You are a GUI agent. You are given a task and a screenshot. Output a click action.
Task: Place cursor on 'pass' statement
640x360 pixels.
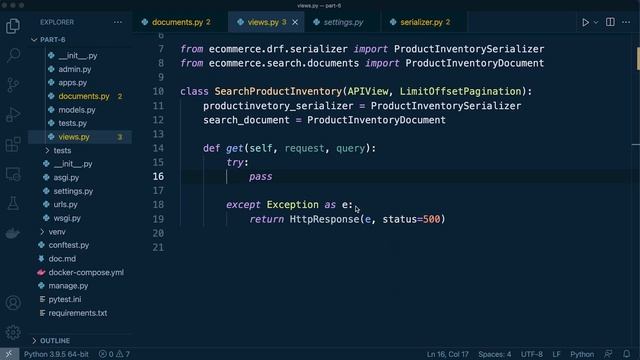click(x=260, y=176)
